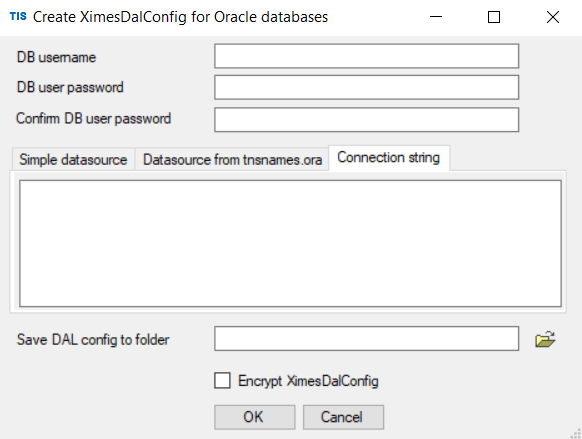Select the Confirm DB user password field

pyautogui.click(x=366, y=119)
